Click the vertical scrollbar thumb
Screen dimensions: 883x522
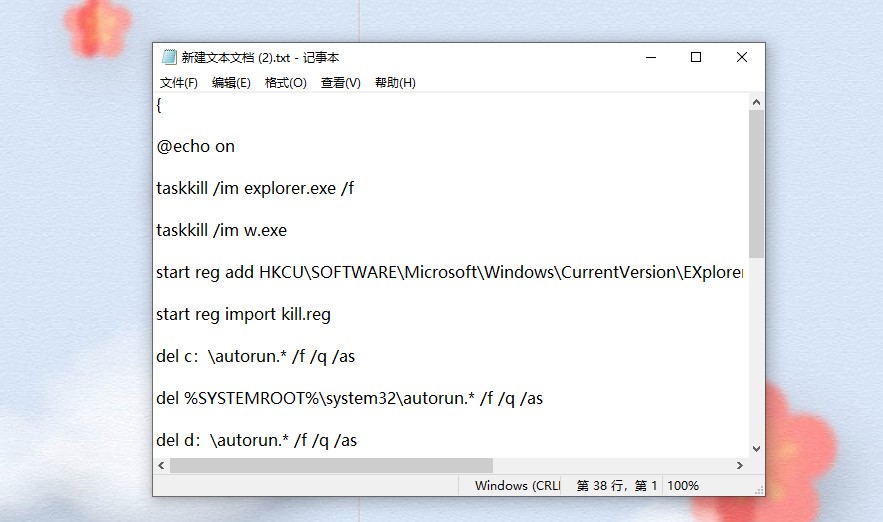click(x=756, y=184)
